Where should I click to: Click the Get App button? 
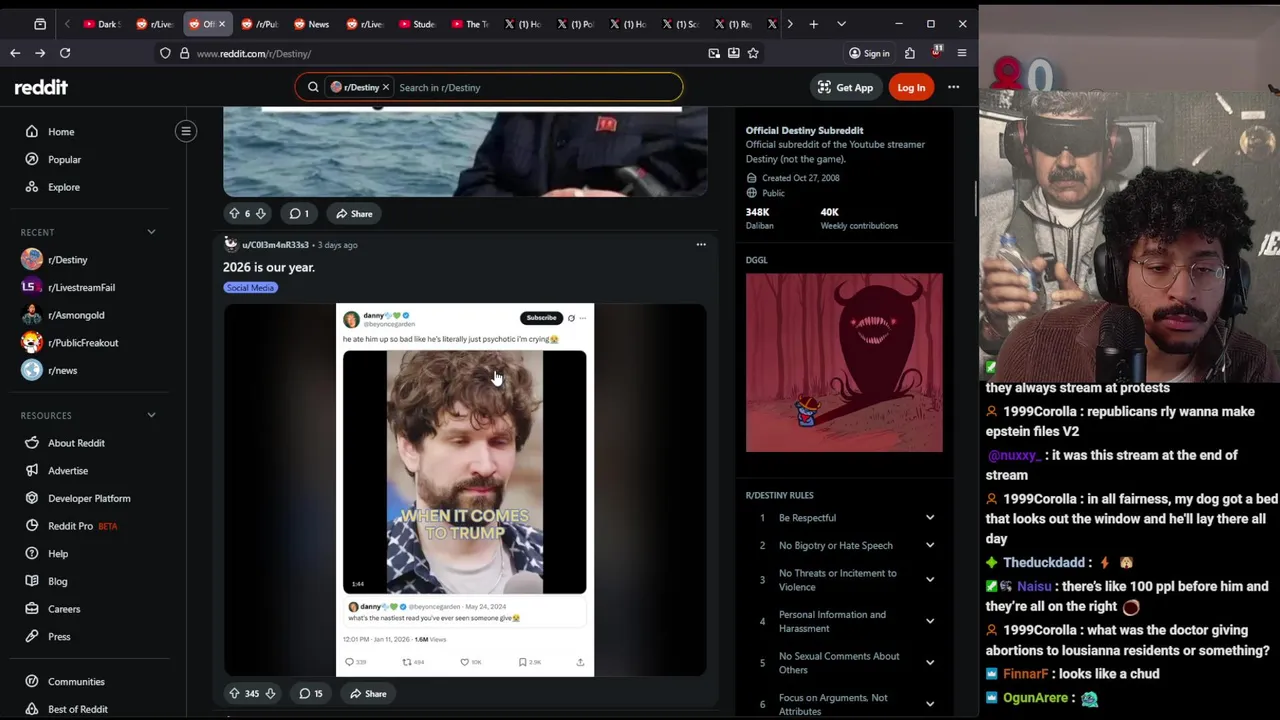(x=845, y=87)
